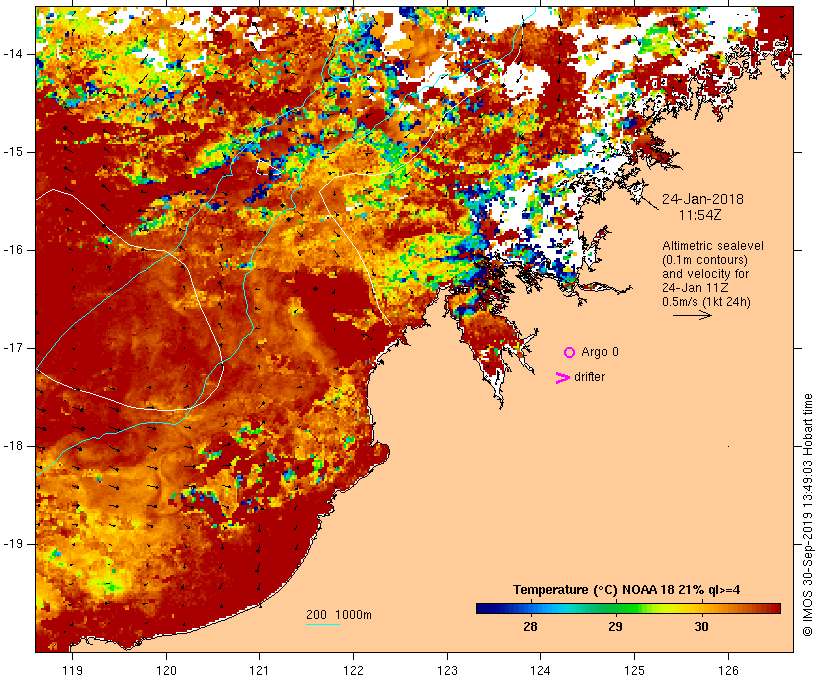
Task: Click longitude label 125
Action: pos(635,670)
